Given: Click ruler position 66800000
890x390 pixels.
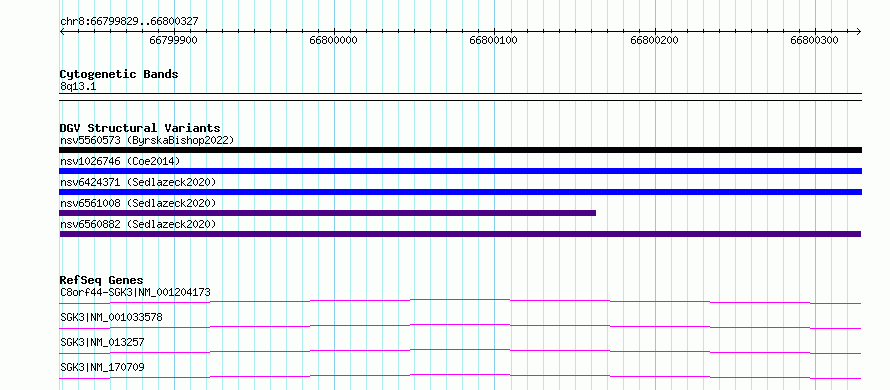Looking at the screenshot, I should (334, 40).
